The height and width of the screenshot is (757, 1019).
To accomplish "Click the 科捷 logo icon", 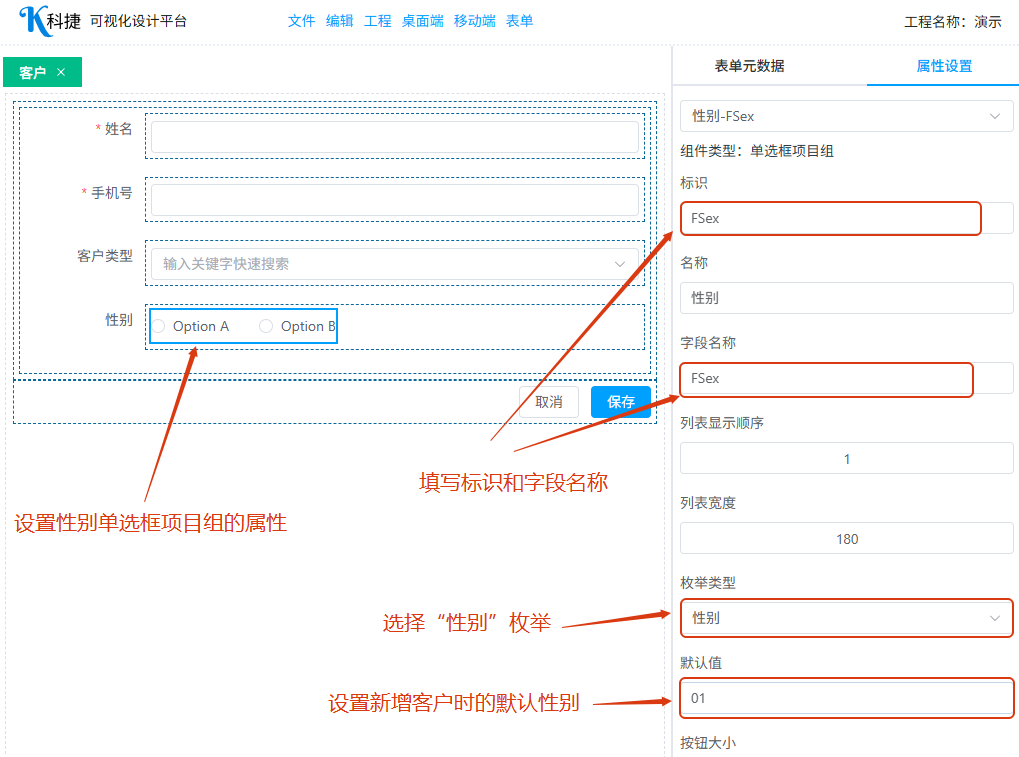I will 33,20.
